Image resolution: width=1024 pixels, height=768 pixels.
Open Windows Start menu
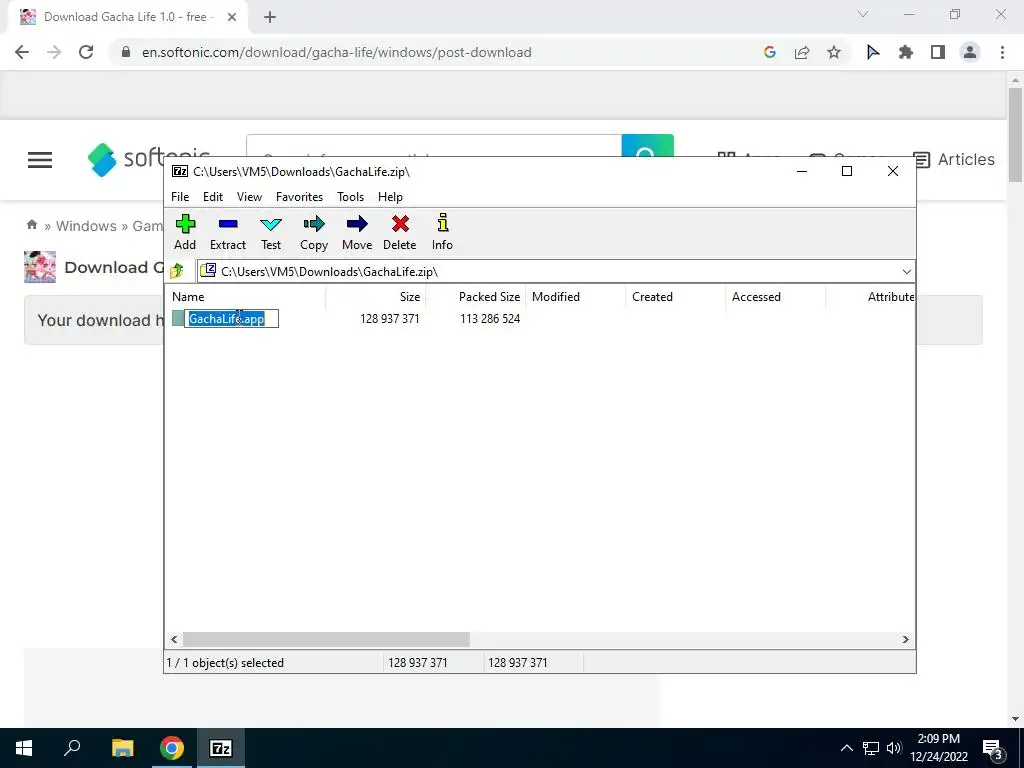[24, 748]
